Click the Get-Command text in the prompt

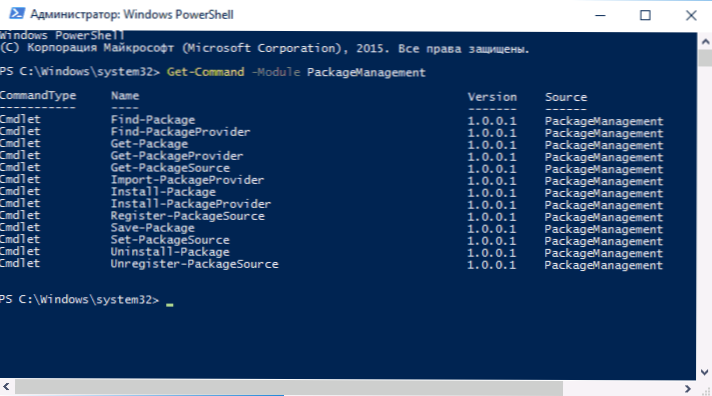[x=205, y=72]
